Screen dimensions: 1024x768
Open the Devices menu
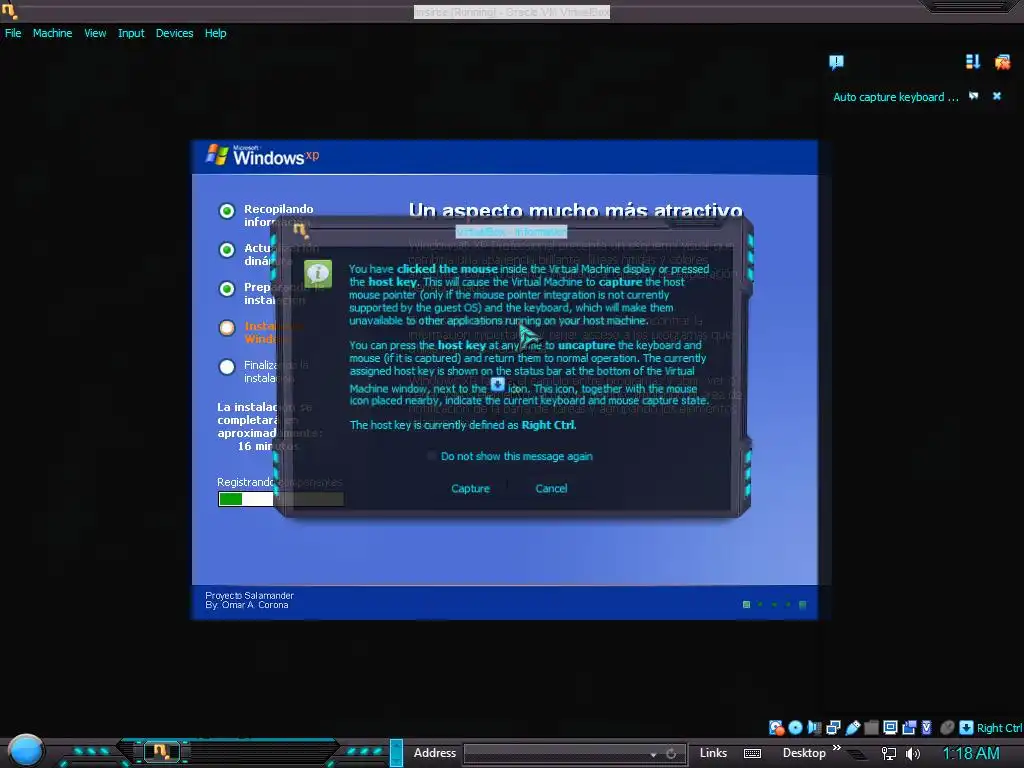pyautogui.click(x=174, y=33)
